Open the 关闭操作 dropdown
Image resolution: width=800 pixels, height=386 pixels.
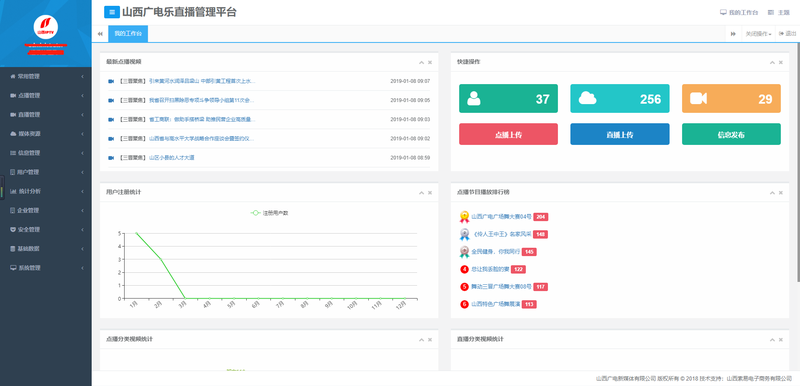click(x=758, y=34)
